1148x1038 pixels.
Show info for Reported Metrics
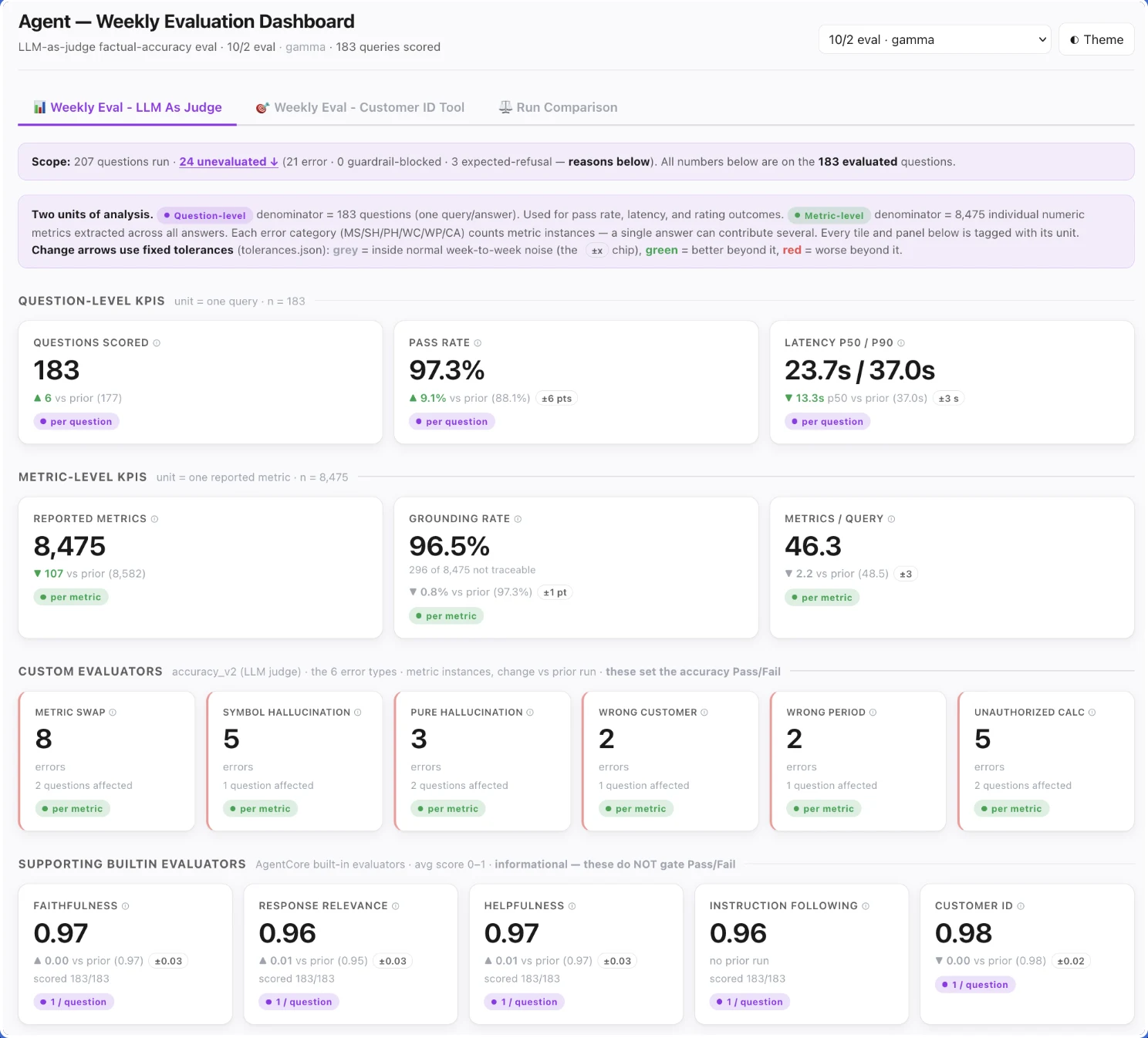point(154,519)
